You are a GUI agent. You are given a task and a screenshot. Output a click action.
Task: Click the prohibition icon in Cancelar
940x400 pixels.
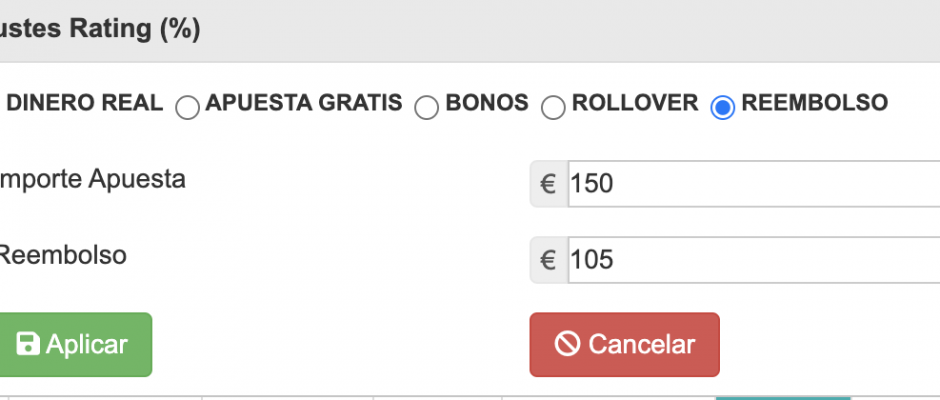click(x=567, y=344)
